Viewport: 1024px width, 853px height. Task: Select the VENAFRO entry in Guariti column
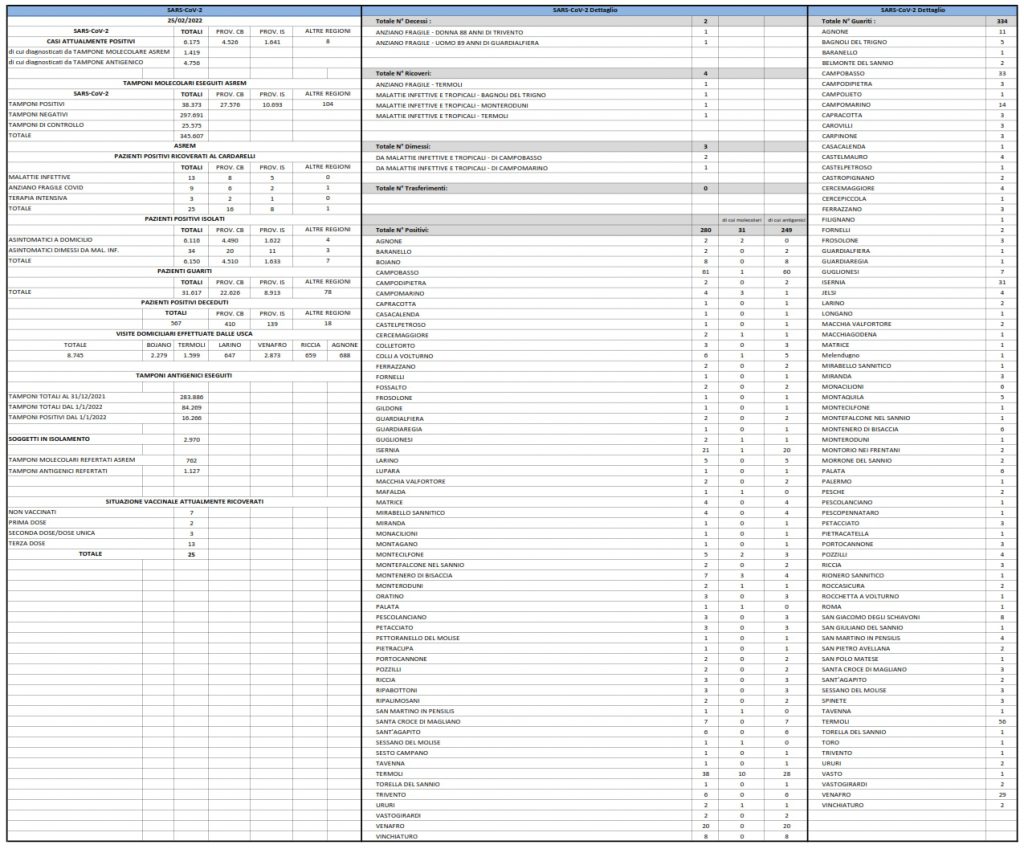(x=836, y=795)
